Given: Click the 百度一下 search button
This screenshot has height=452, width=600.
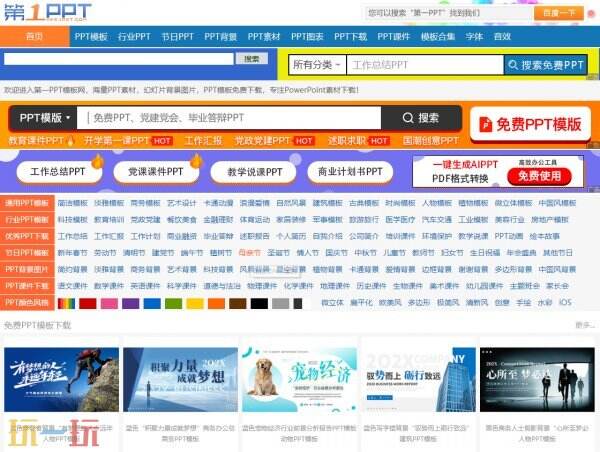Looking at the screenshot, I should pos(559,13).
